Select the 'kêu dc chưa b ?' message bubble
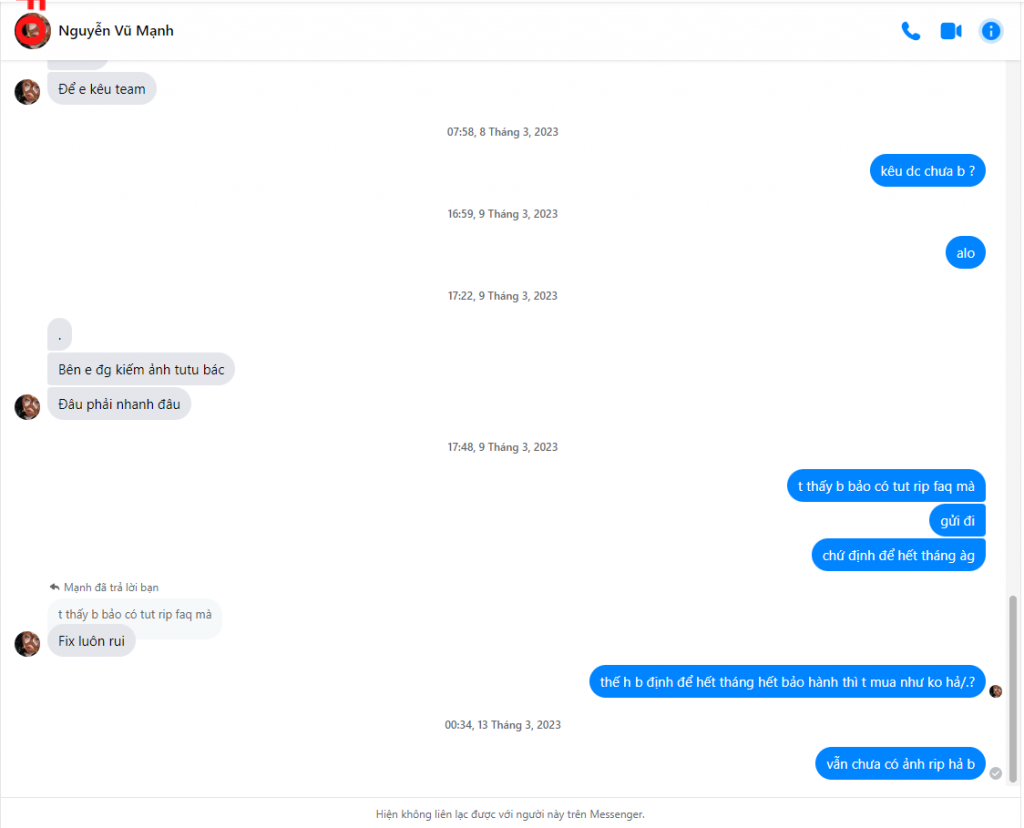1024x828 pixels. click(927, 171)
